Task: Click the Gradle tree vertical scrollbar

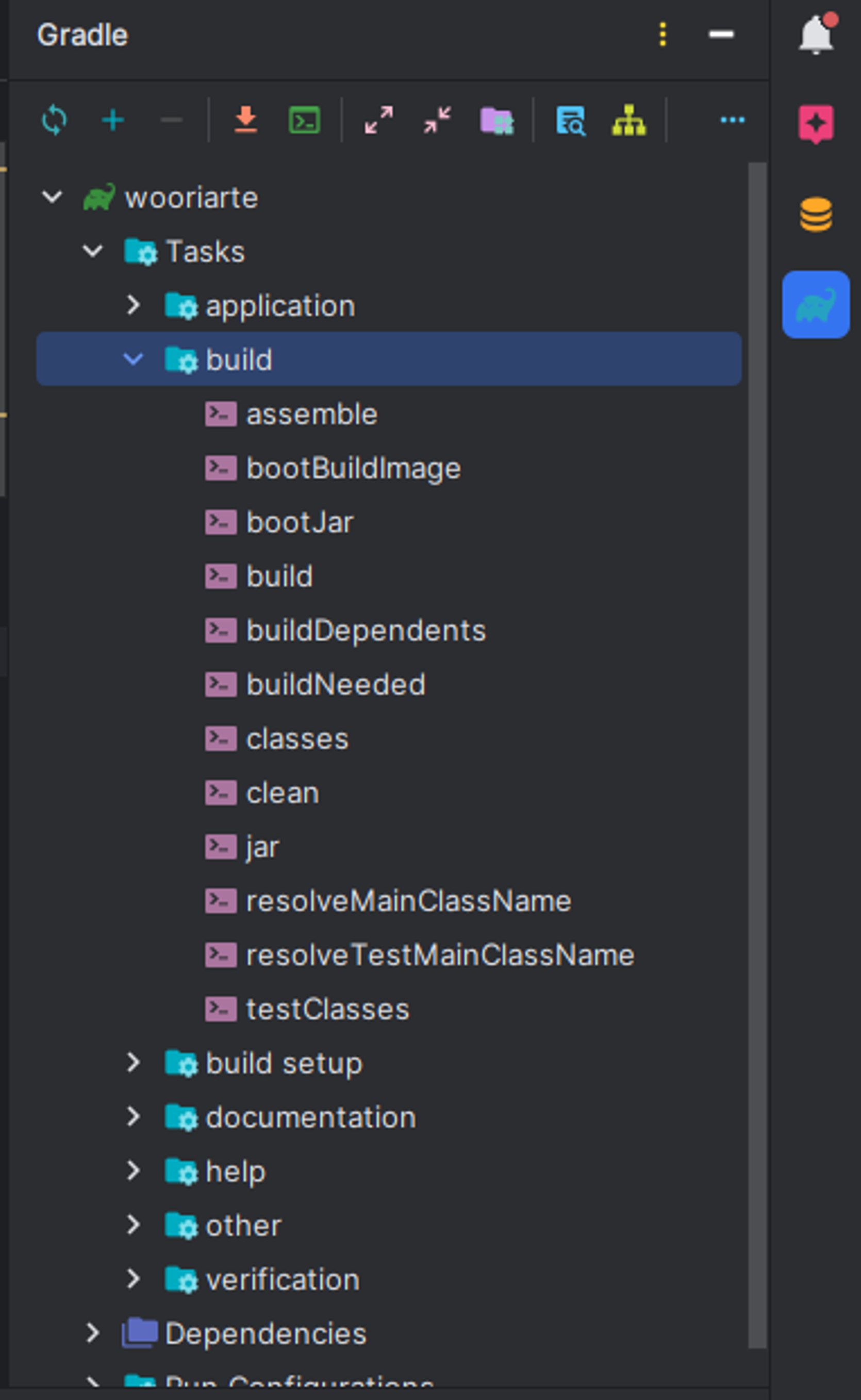Action: pos(757,755)
